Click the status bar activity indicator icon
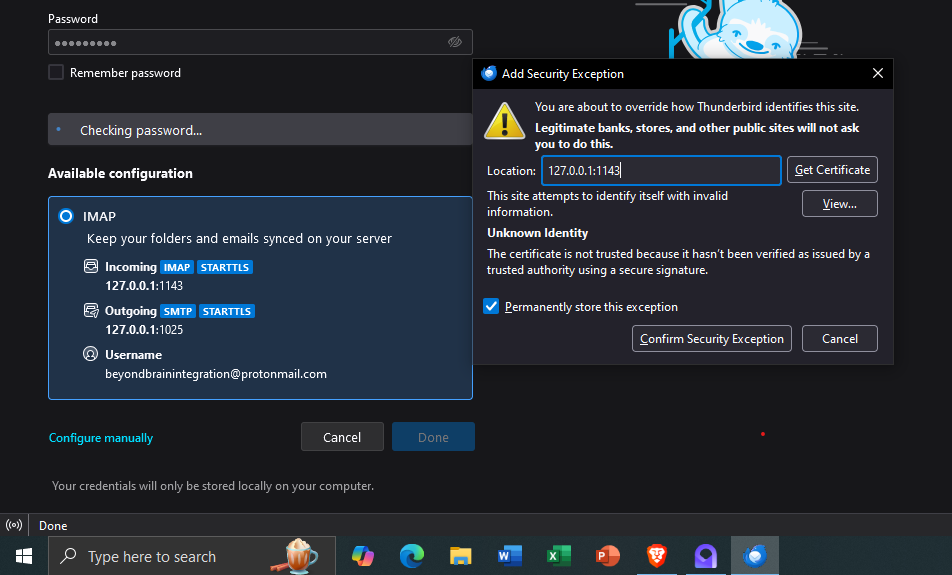 (x=14, y=525)
